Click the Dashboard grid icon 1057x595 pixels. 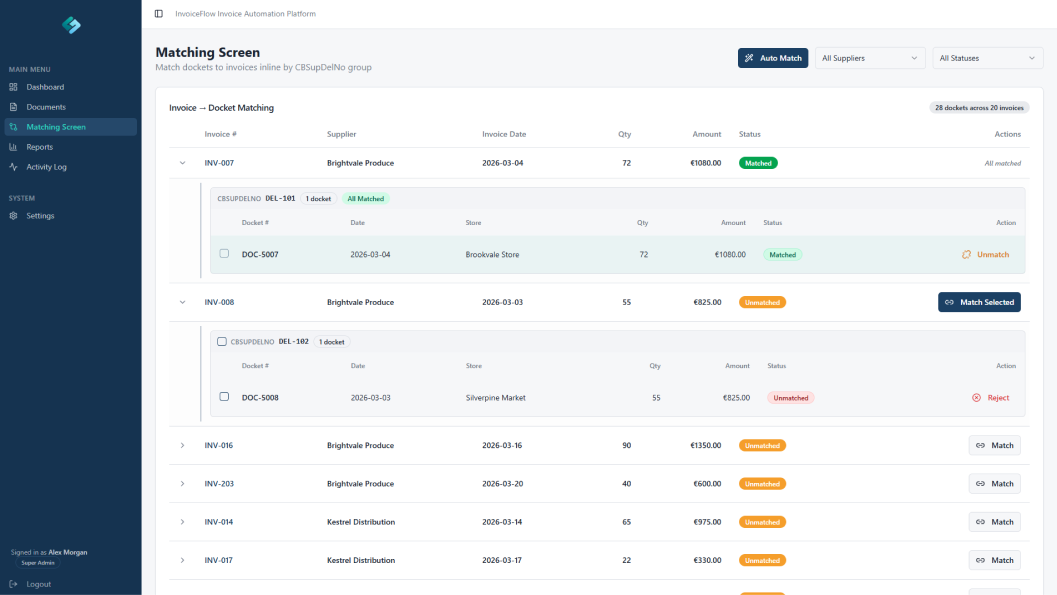click(13, 87)
